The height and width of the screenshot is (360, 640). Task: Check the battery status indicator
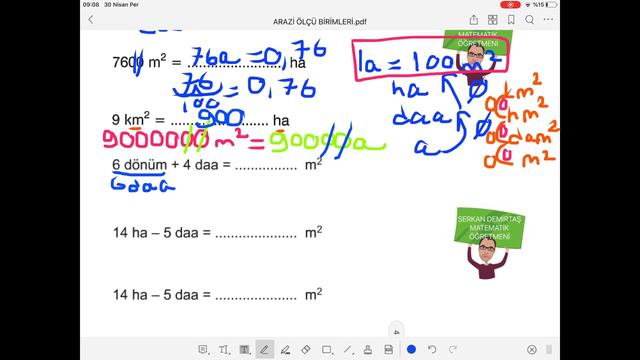pos(551,4)
